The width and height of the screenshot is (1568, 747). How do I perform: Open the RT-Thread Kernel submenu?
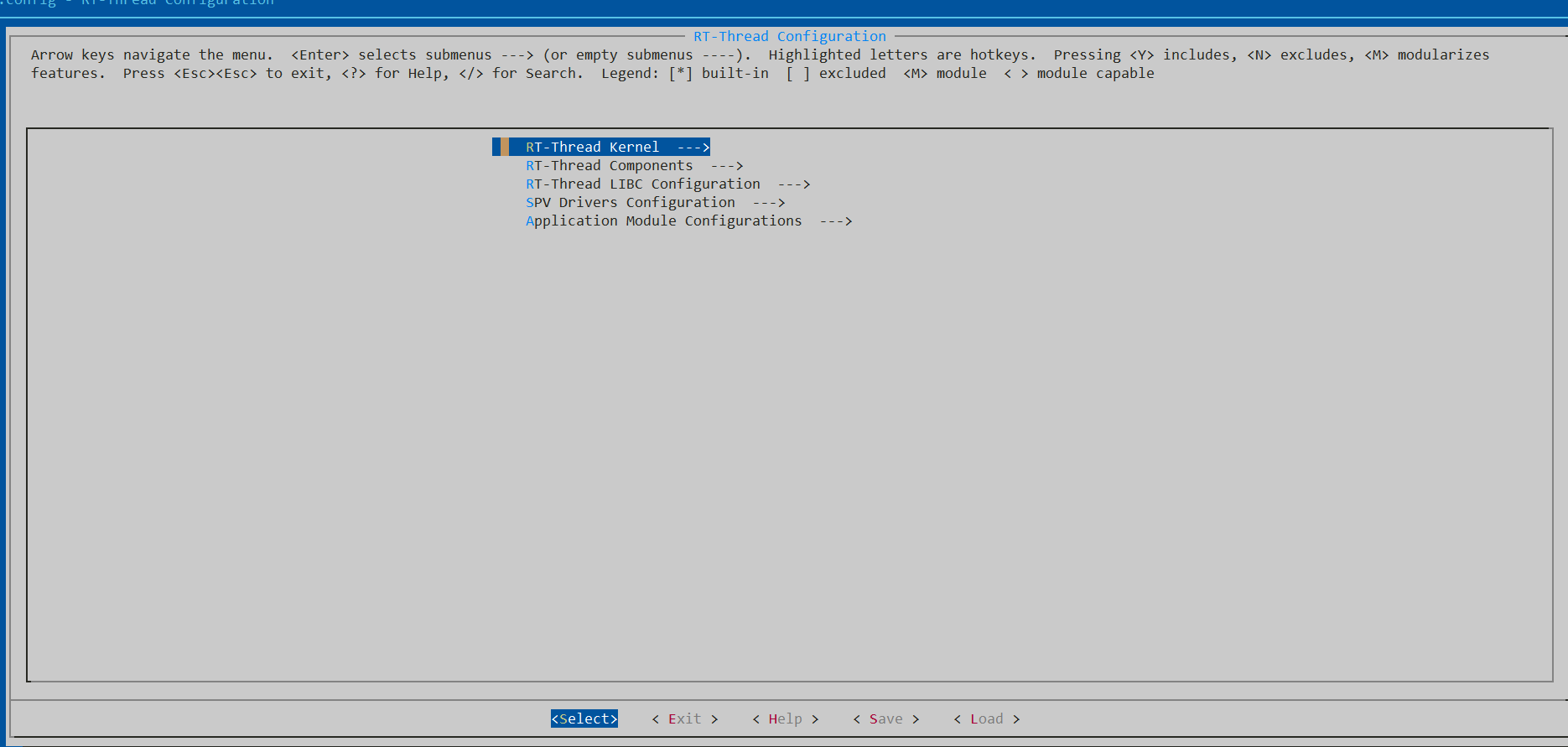point(601,147)
